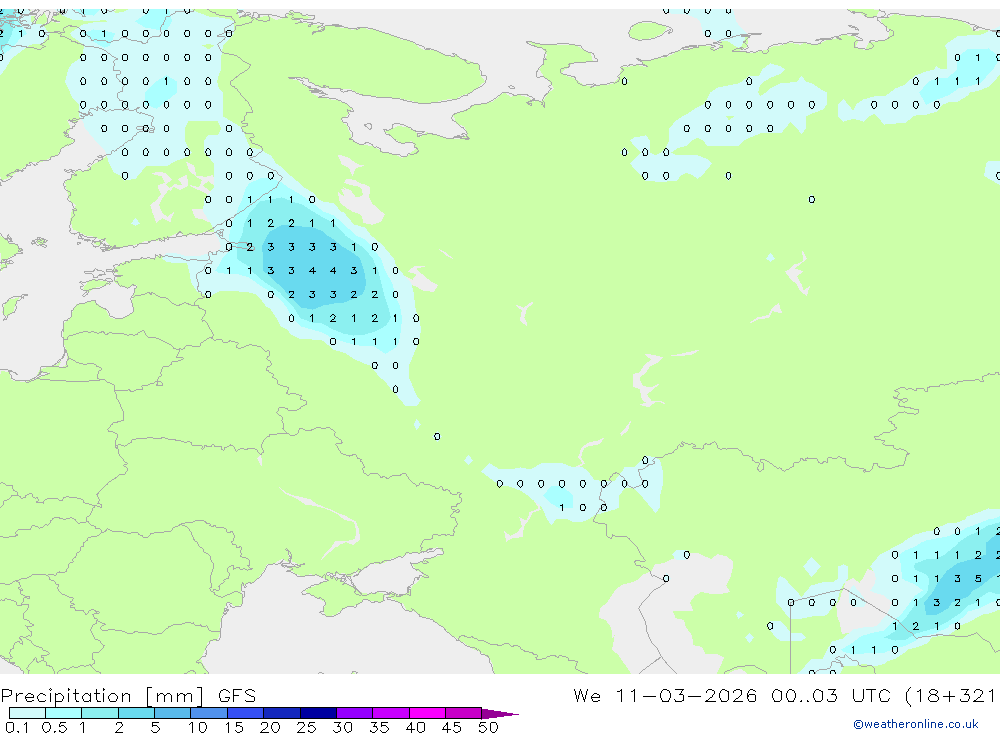
Task: Click the lone '5' precipitation value on map
Action: point(978,579)
